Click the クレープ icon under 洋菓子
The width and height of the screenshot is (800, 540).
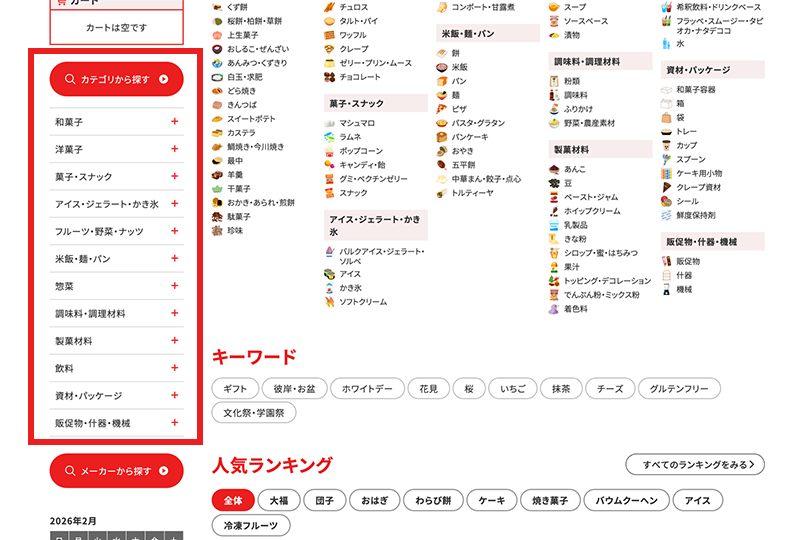point(330,49)
